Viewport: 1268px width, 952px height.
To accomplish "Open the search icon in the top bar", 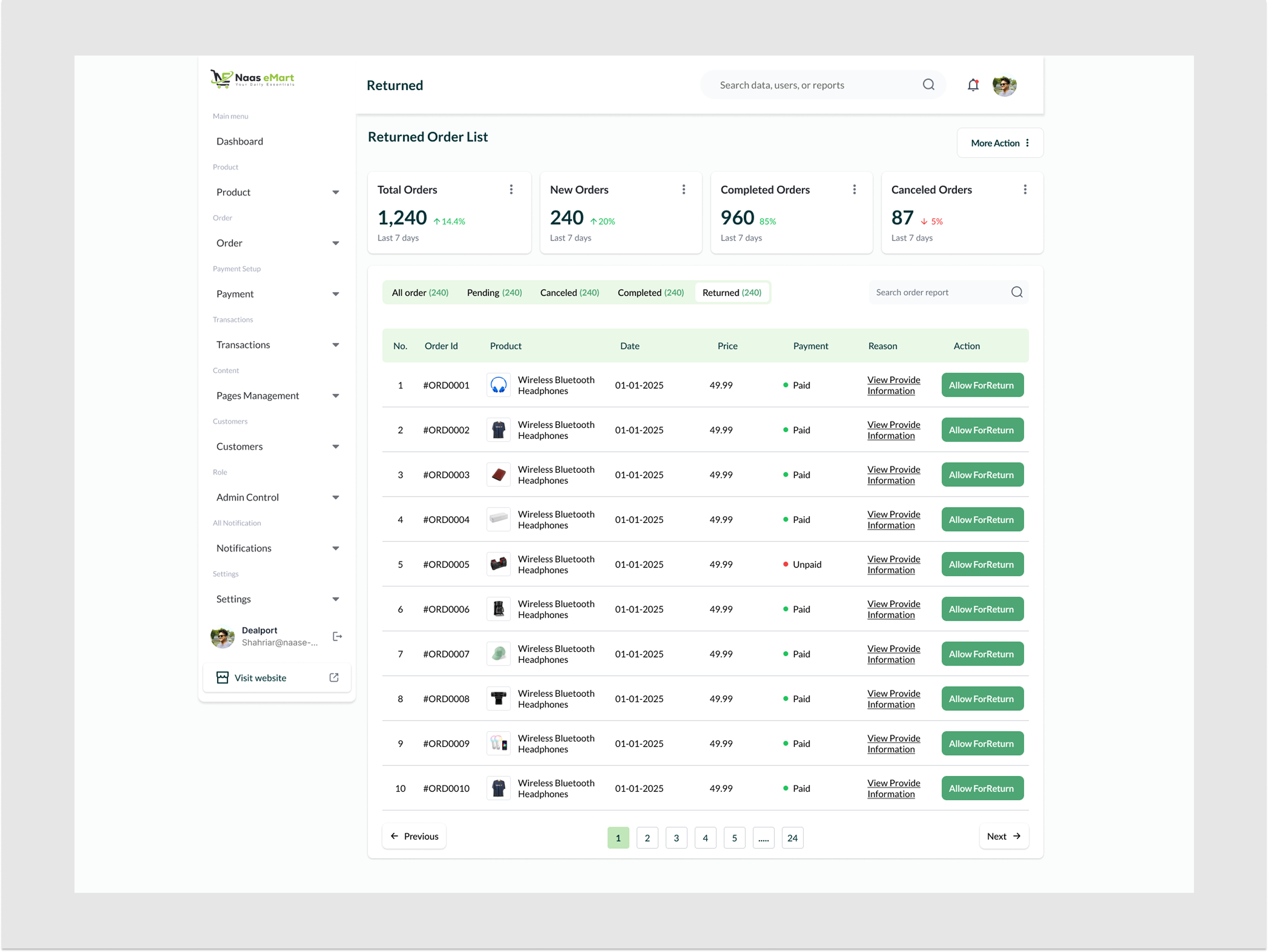I will pos(928,84).
